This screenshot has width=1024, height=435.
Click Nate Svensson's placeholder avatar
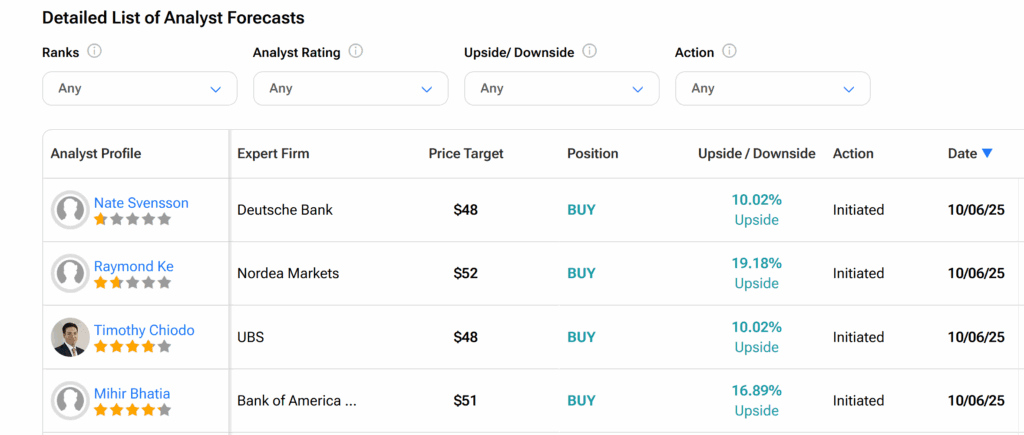click(x=70, y=210)
